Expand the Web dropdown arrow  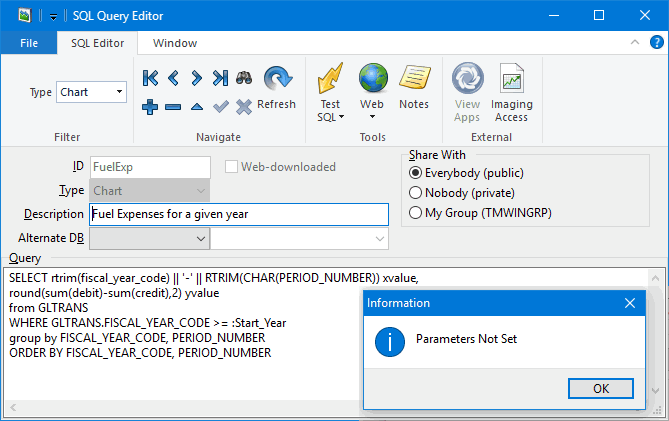372,116
